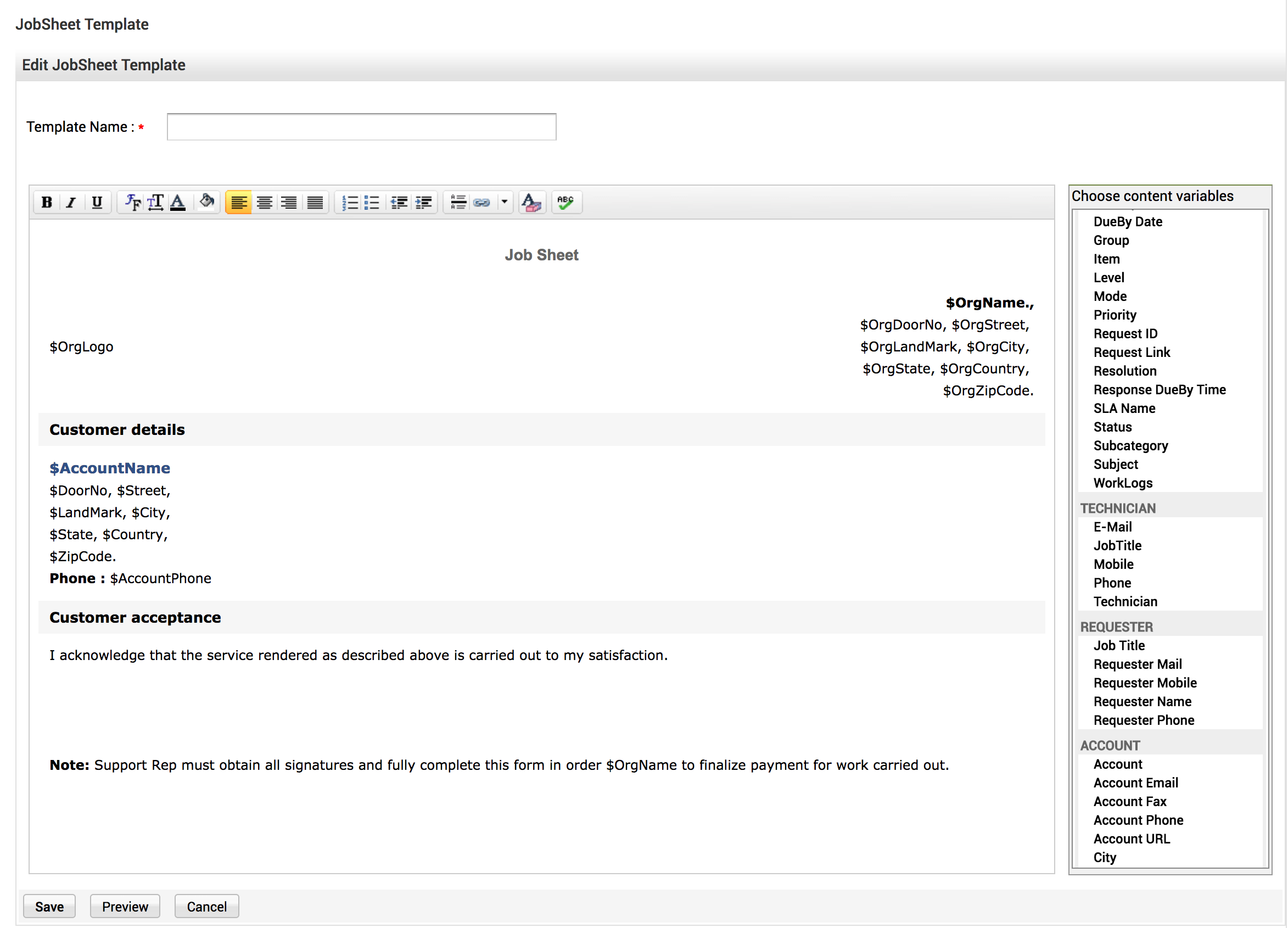This screenshot has width=1288, height=928.
Task: Click the remove formatting eraser icon
Action: pyautogui.click(x=531, y=202)
